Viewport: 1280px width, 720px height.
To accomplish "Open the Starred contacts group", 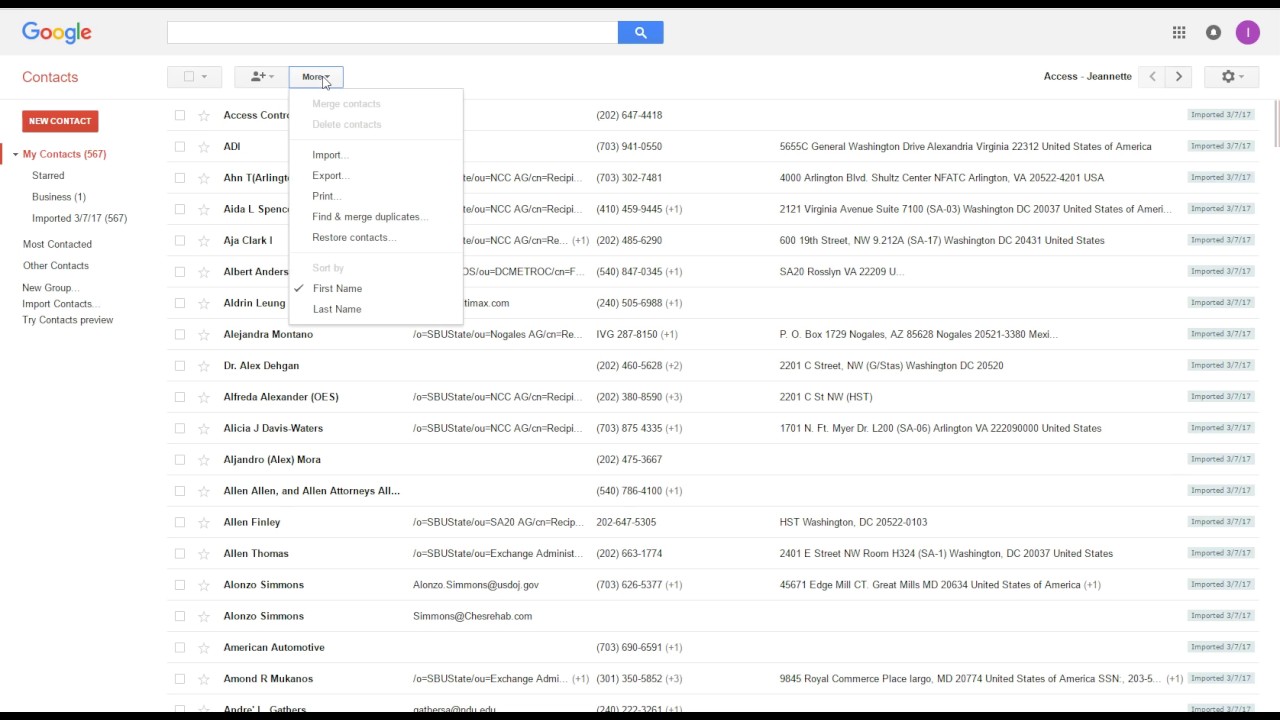I will tap(48, 176).
